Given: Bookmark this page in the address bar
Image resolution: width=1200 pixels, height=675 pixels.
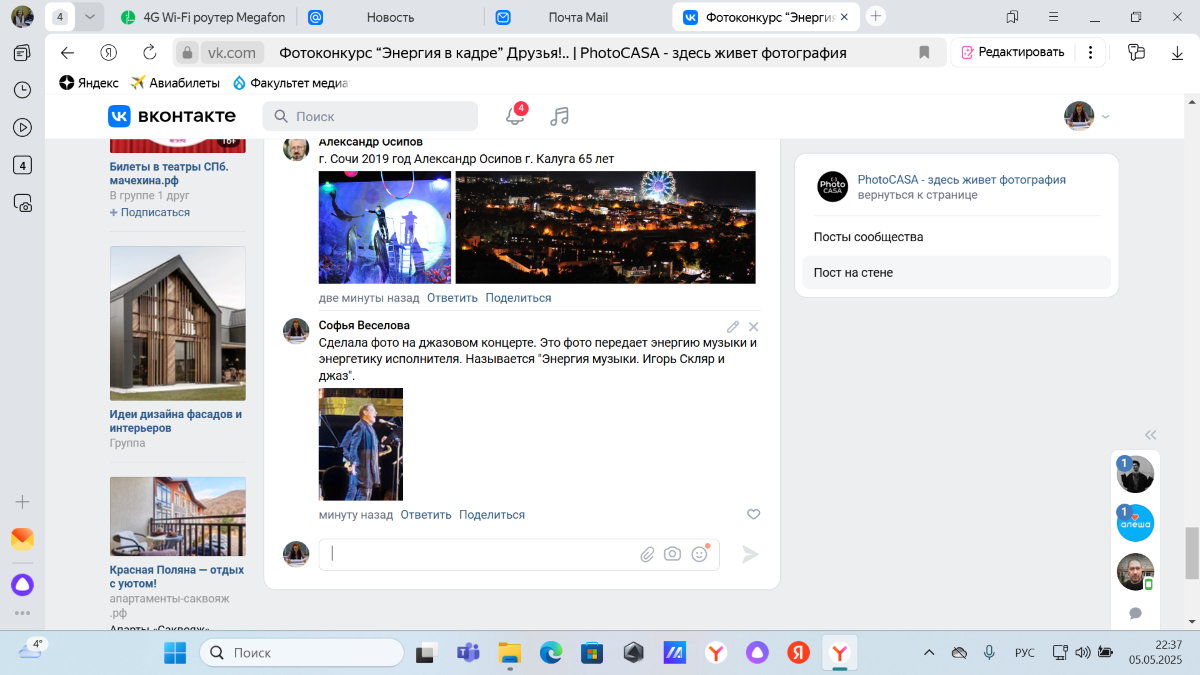Looking at the screenshot, I should point(925,53).
